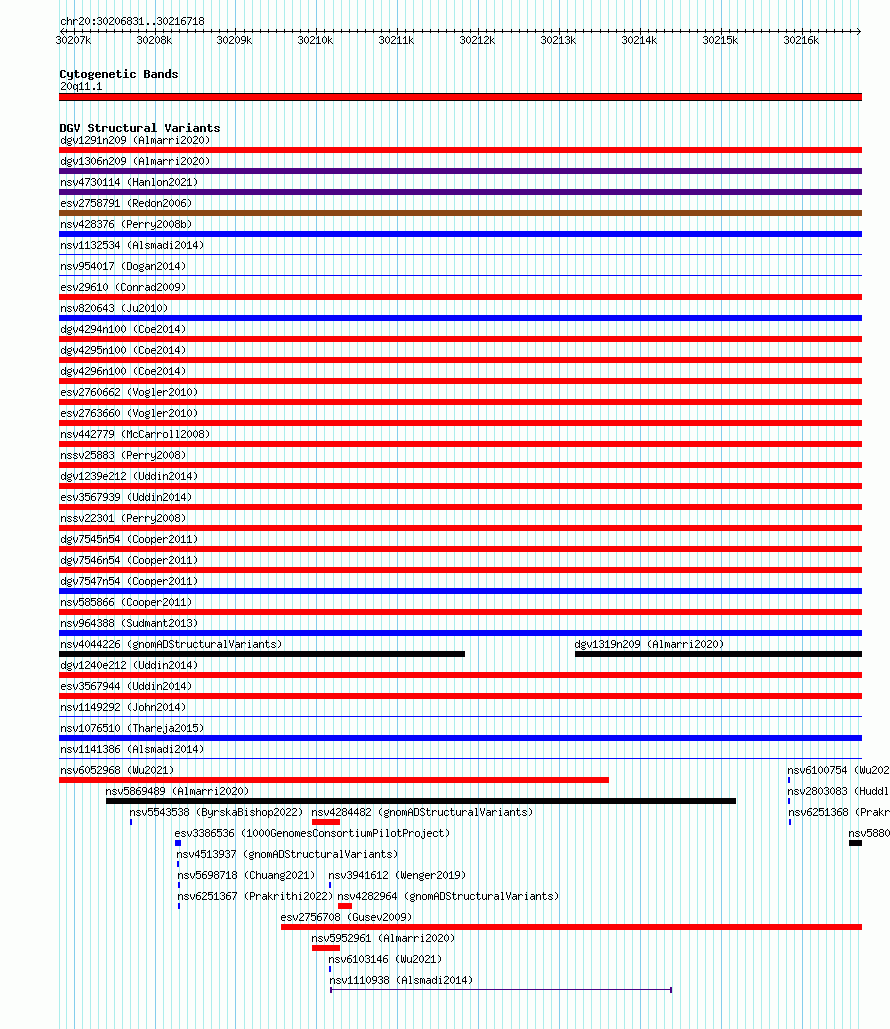Open variant nsv428376 (Perry2008b)
The width and height of the screenshot is (890, 1029).
tap(126, 224)
